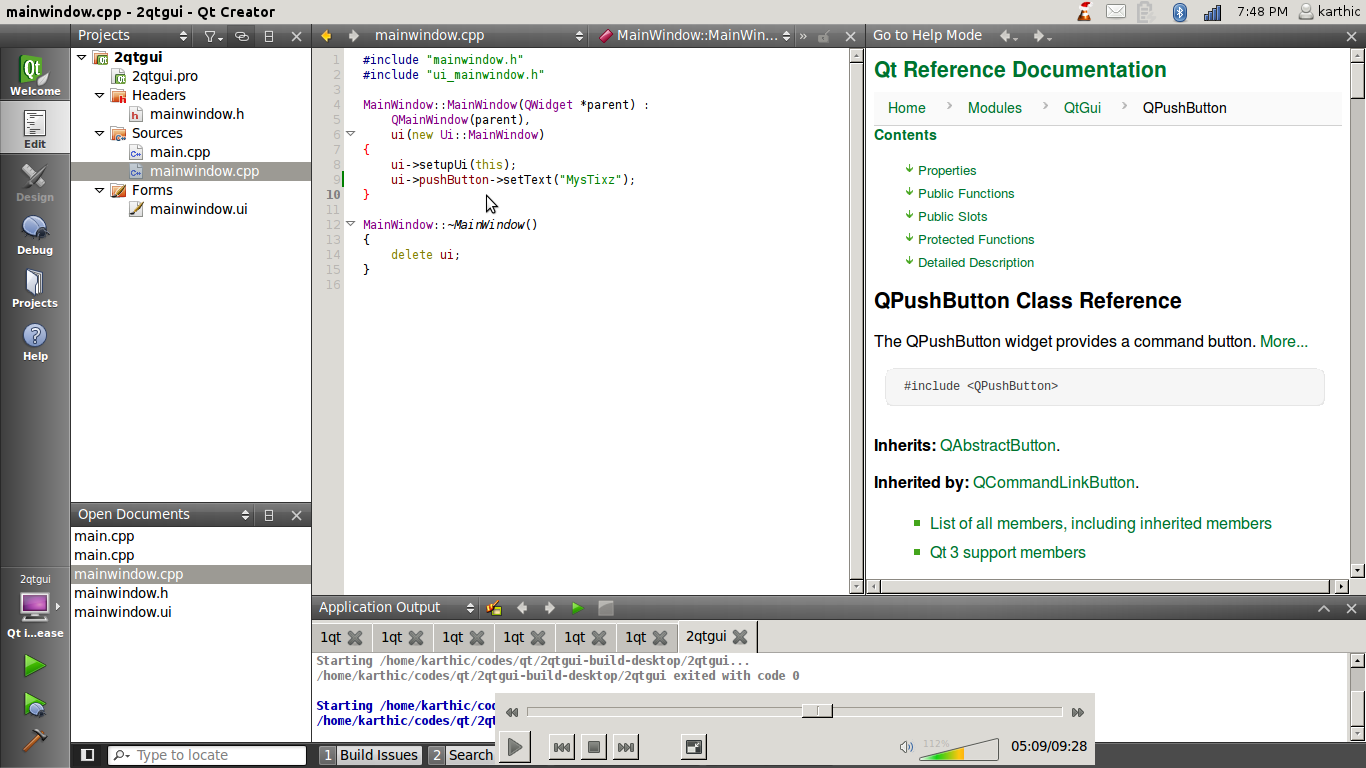Toggle synchronize with editor in Projects pane
Viewport: 1366px width, 768px height.
pos(242,36)
